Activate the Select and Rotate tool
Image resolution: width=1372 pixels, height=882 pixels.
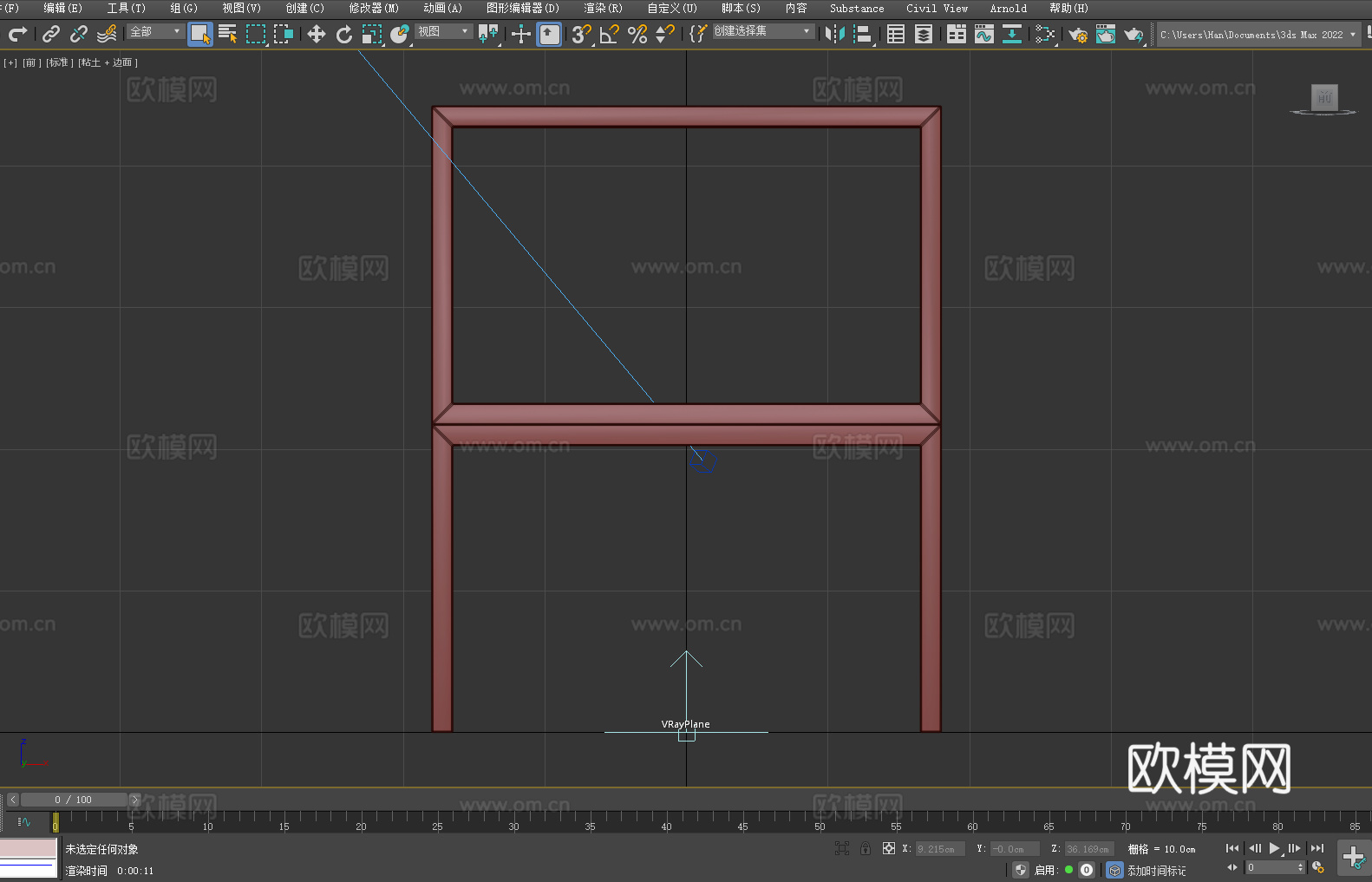click(344, 34)
